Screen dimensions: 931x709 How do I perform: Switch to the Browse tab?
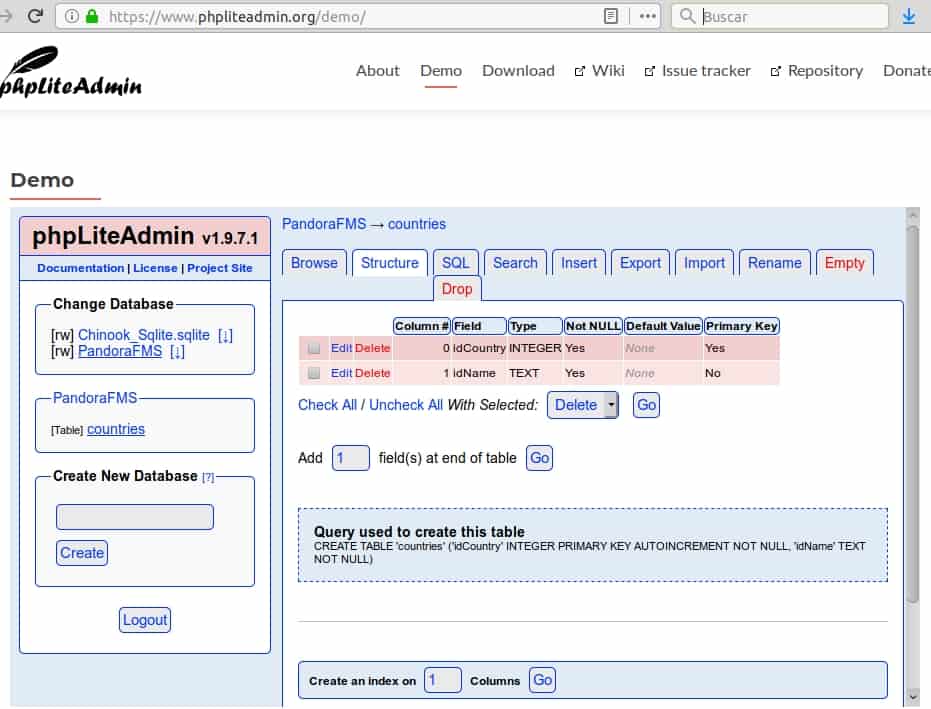(314, 262)
